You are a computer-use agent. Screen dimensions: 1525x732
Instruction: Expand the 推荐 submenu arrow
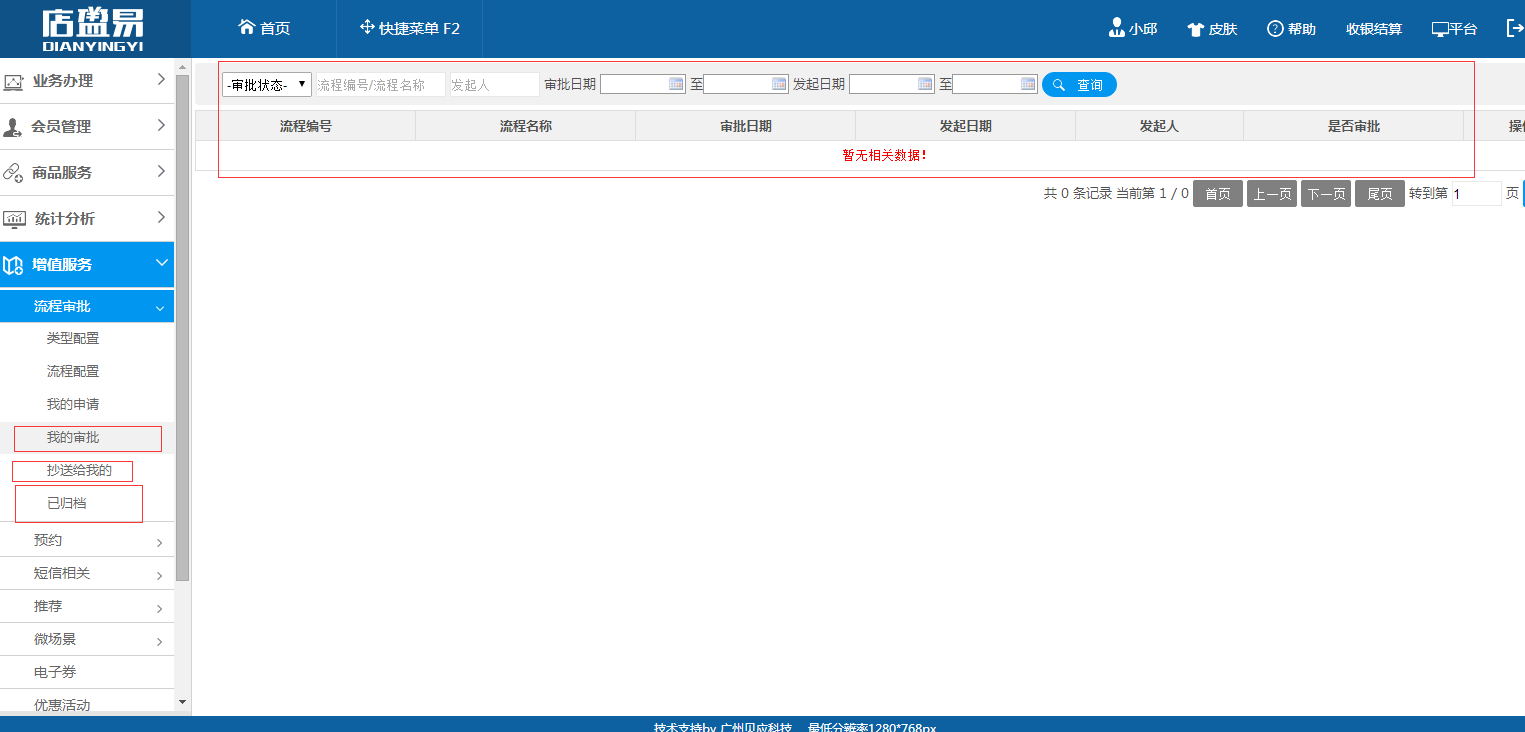point(160,609)
